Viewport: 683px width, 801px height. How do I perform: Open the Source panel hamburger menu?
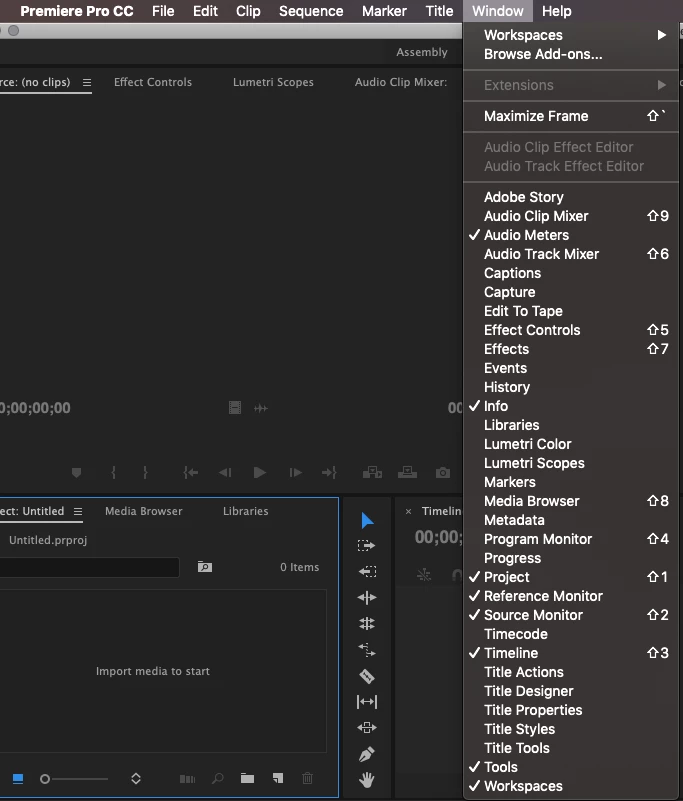[87, 82]
